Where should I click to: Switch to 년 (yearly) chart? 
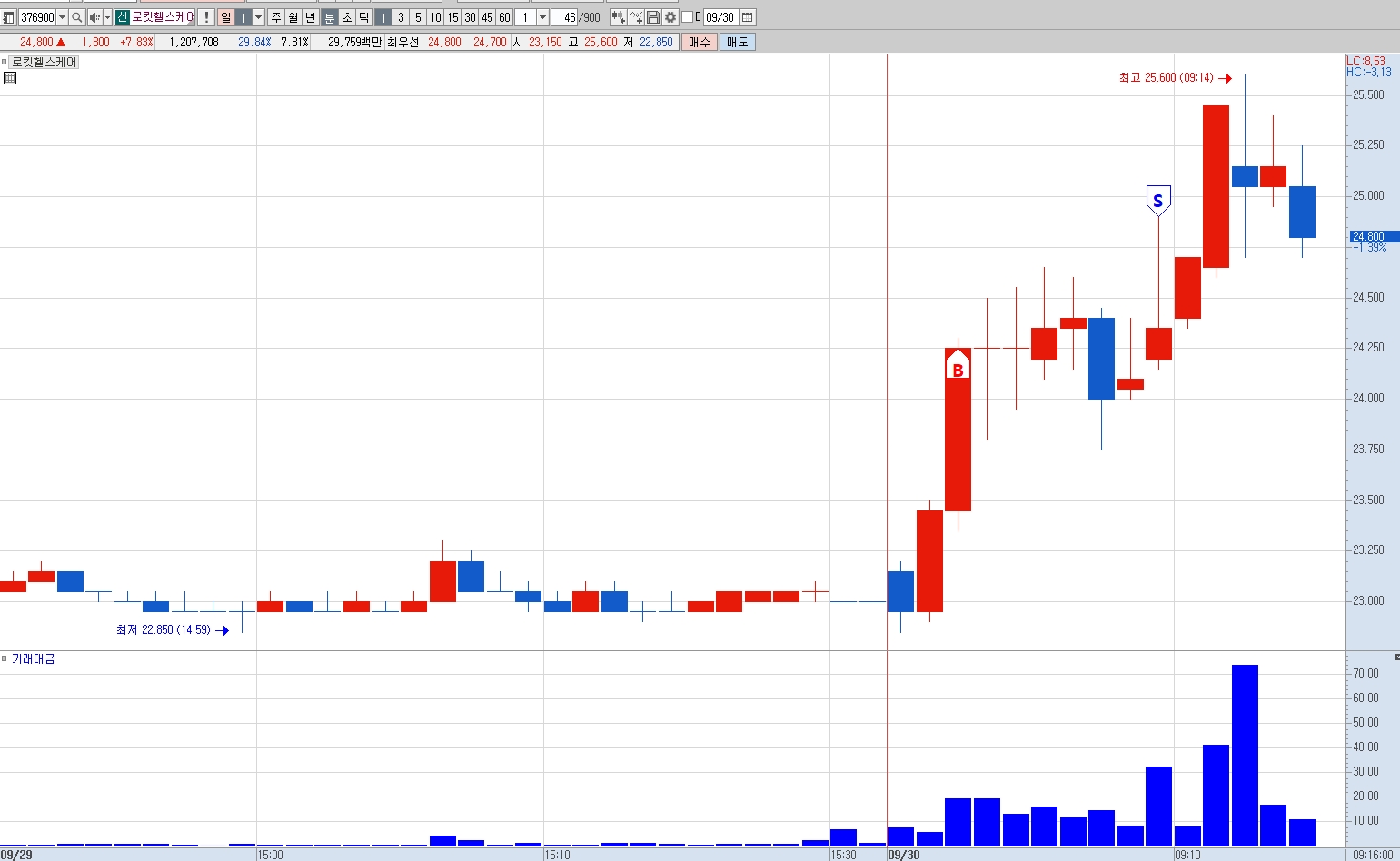pos(311,17)
